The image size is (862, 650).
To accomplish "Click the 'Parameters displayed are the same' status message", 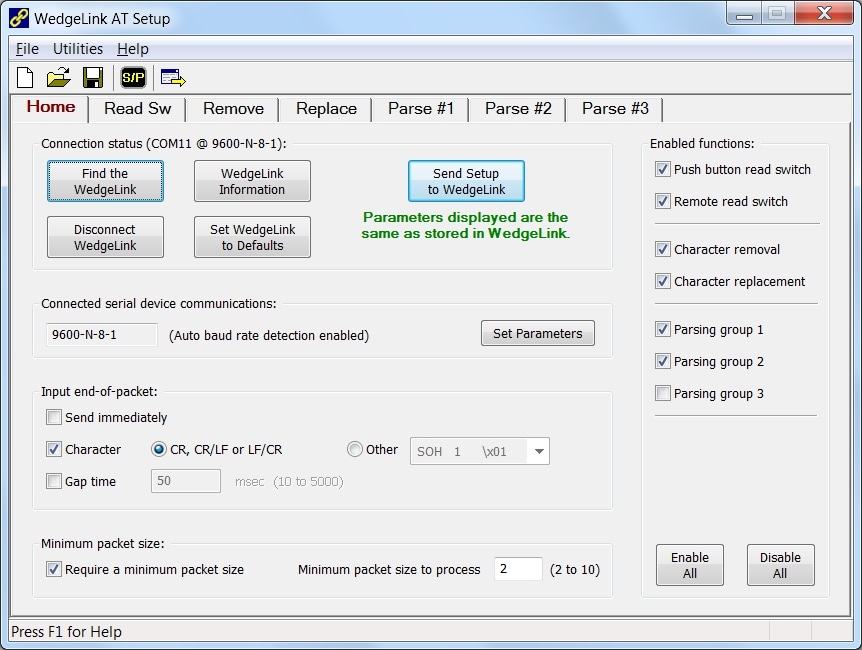I will point(466,225).
